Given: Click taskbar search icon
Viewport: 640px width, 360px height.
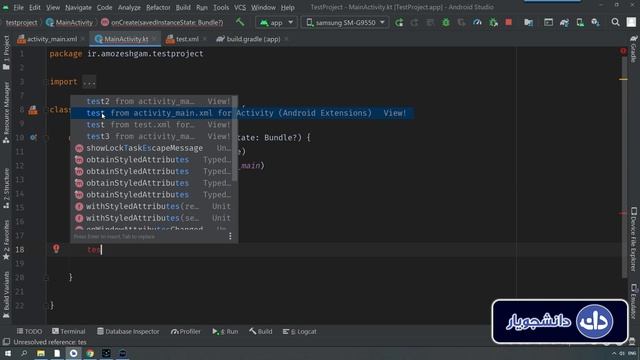Looking at the screenshot, I should [x=24, y=353].
